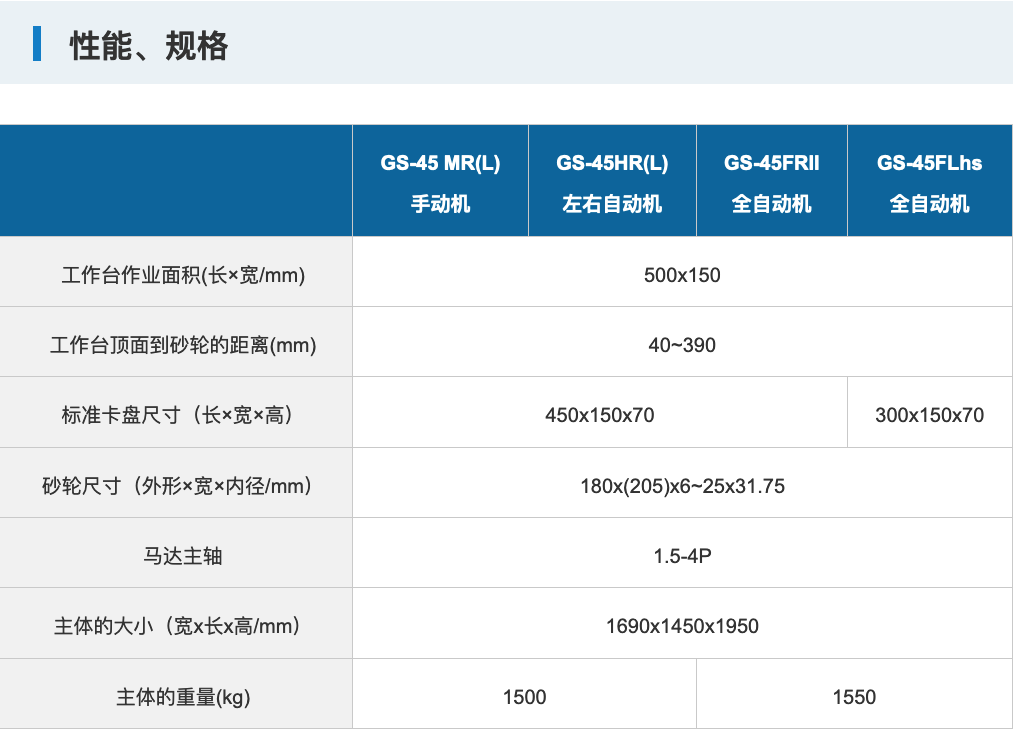
Task: Select the GS-45HR(L) 左右自动机 column header
Action: point(612,182)
